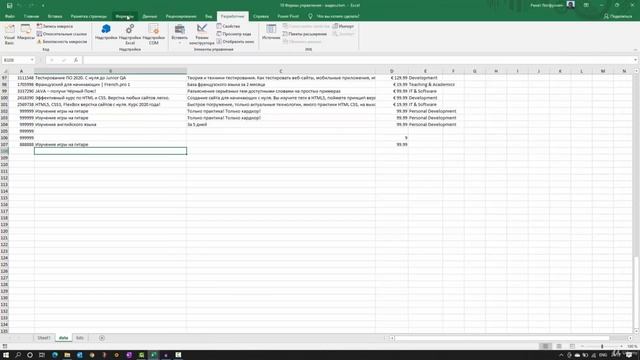Open the Макросы dialog
Image resolution: width=640 pixels, height=360 pixels.
(x=26, y=33)
